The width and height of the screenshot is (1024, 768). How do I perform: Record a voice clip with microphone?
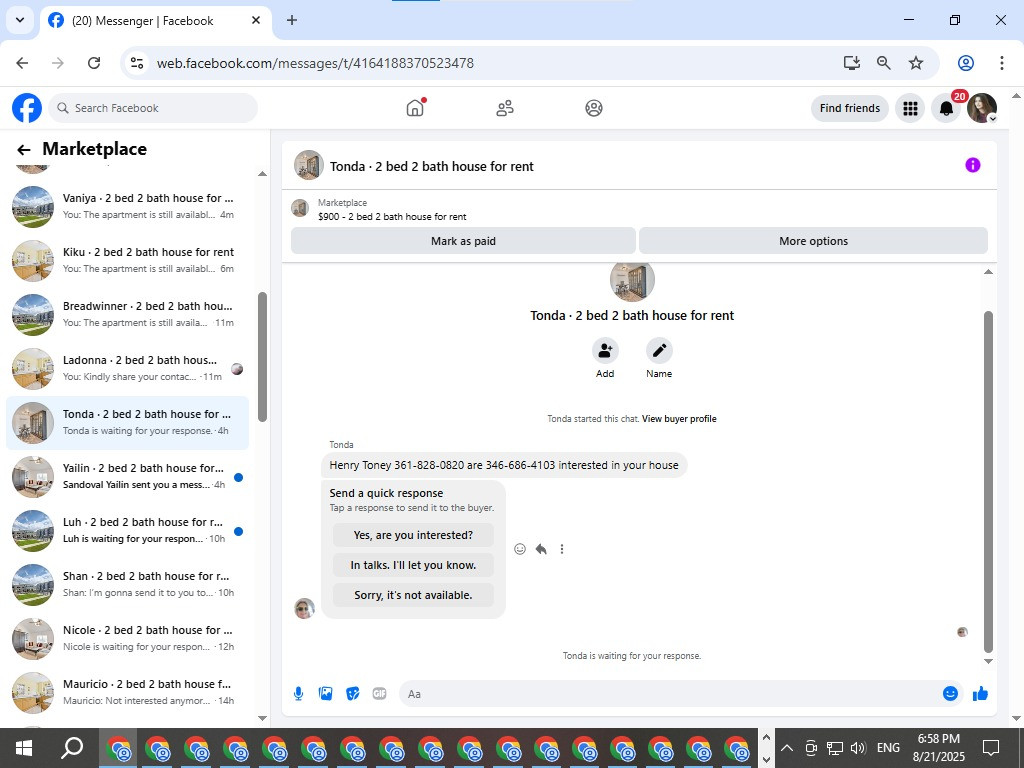coord(298,694)
